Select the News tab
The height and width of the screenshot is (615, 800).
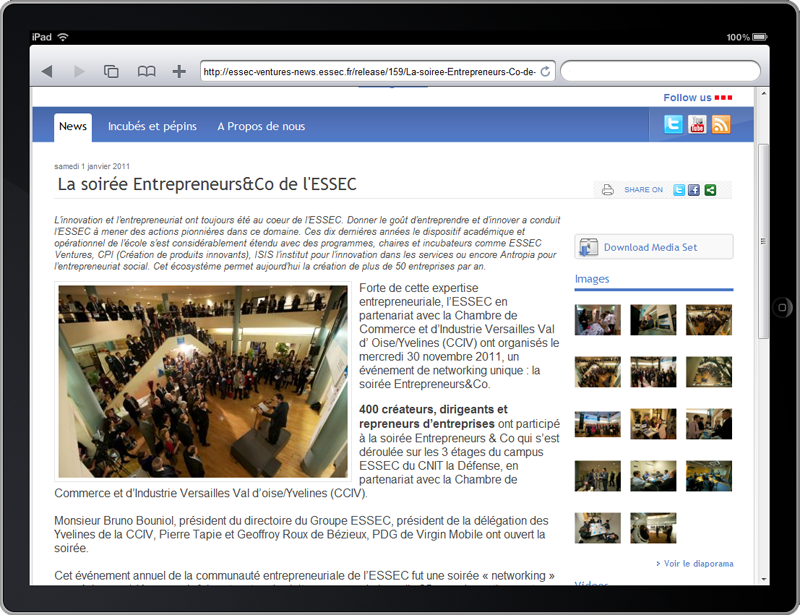[73, 127]
